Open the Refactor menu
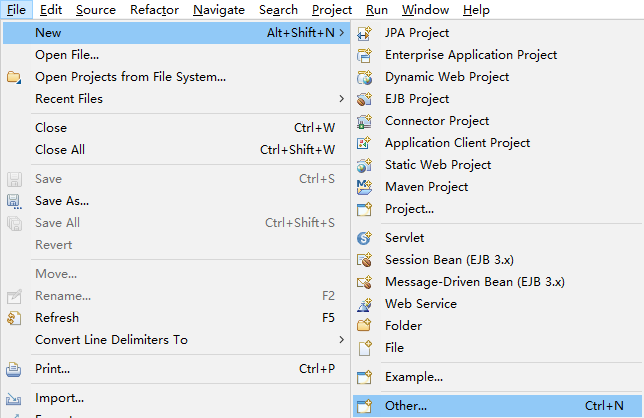The width and height of the screenshot is (644, 418). click(x=154, y=10)
